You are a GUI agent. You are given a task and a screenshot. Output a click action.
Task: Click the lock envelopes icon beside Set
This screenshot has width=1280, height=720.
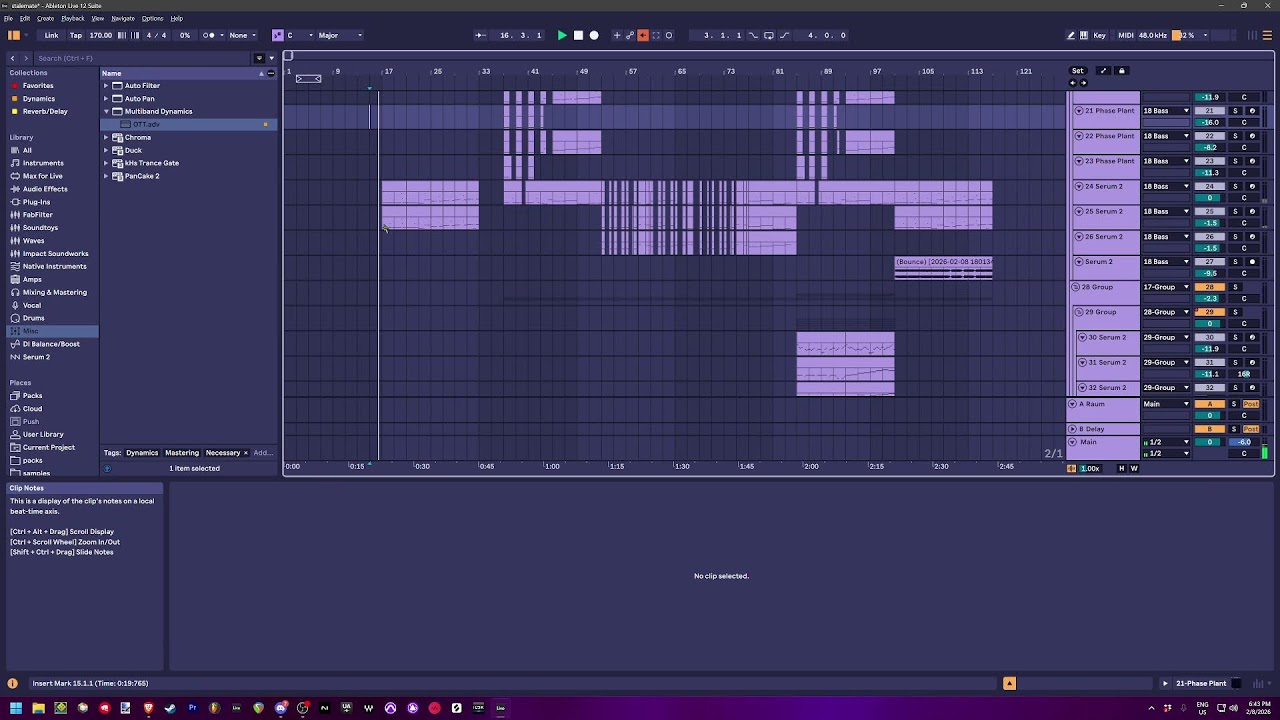click(1121, 71)
